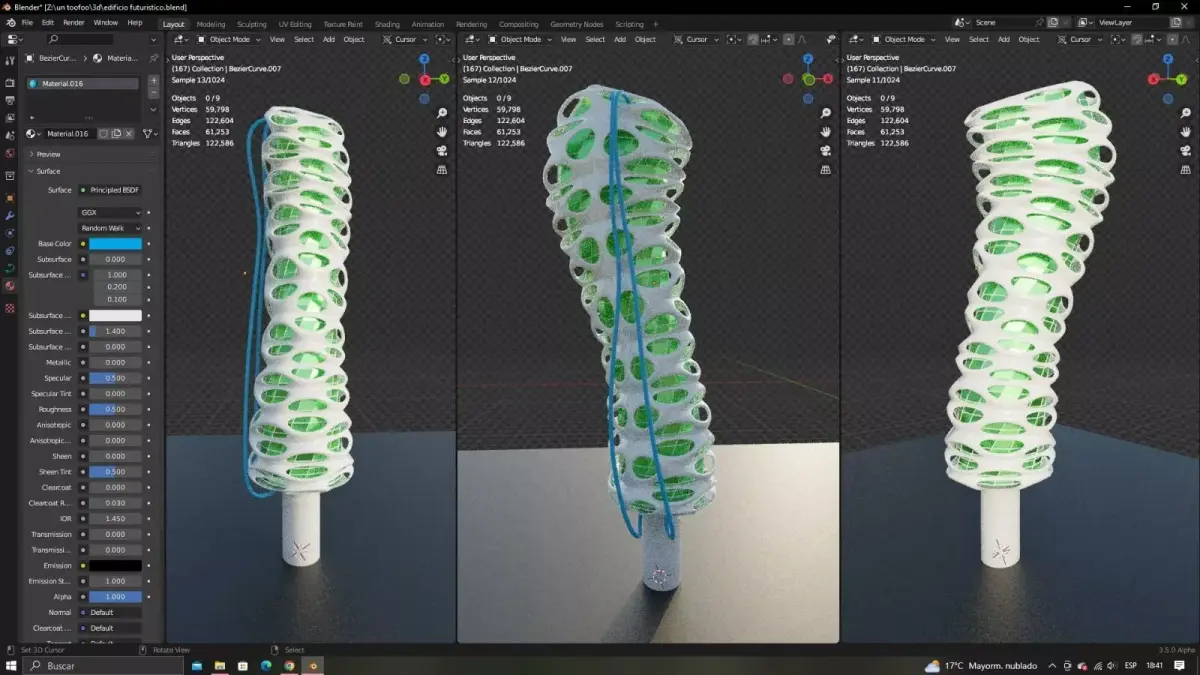Image resolution: width=1200 pixels, height=675 pixels.
Task: Click pan hand gizmo in Sample 13/1024 viewport
Action: (442, 132)
